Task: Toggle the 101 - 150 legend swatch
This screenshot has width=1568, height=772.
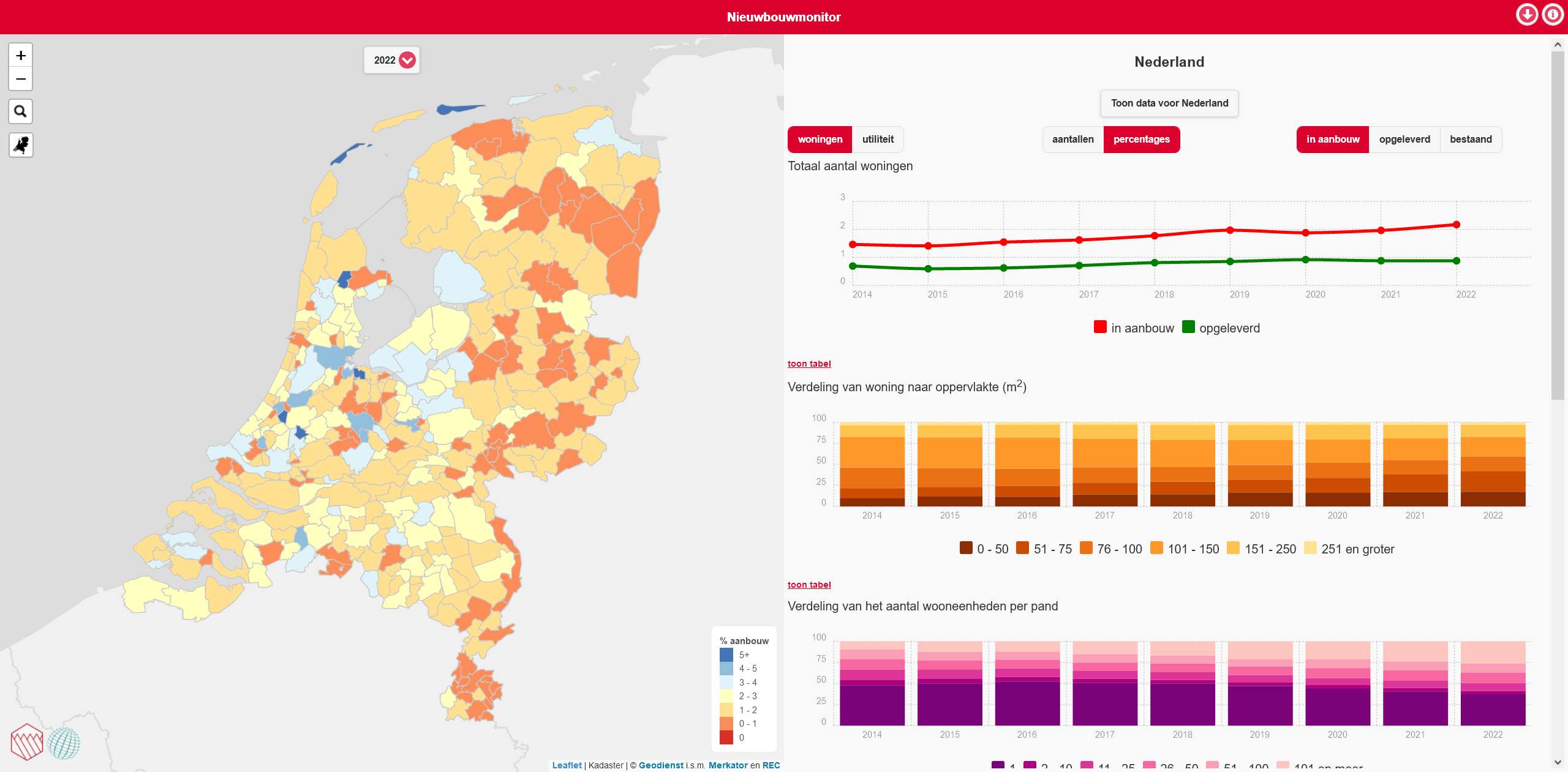Action: tap(1156, 548)
